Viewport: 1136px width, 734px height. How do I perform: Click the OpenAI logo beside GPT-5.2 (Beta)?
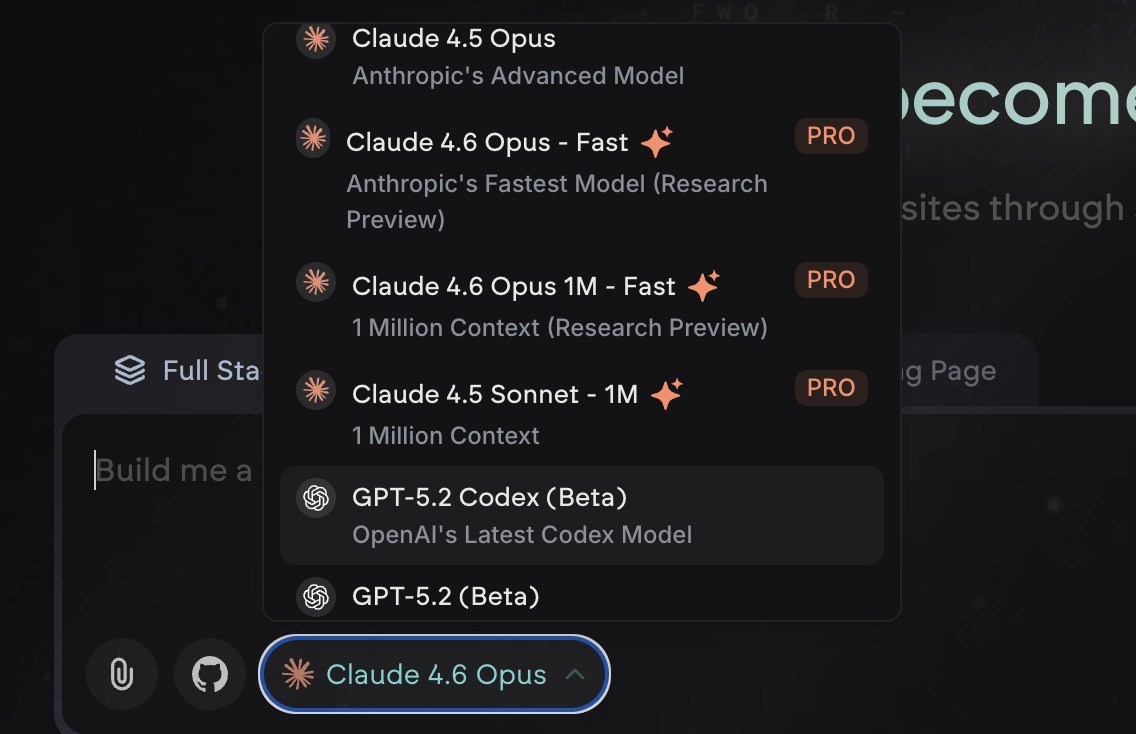point(316,597)
